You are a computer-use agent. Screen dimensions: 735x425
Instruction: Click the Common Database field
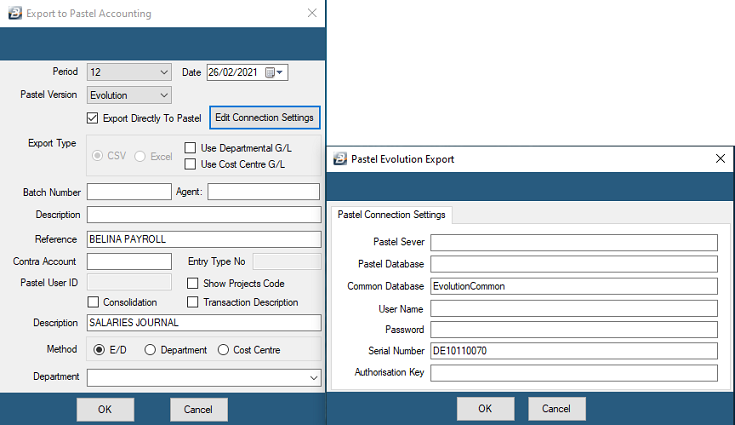574,286
